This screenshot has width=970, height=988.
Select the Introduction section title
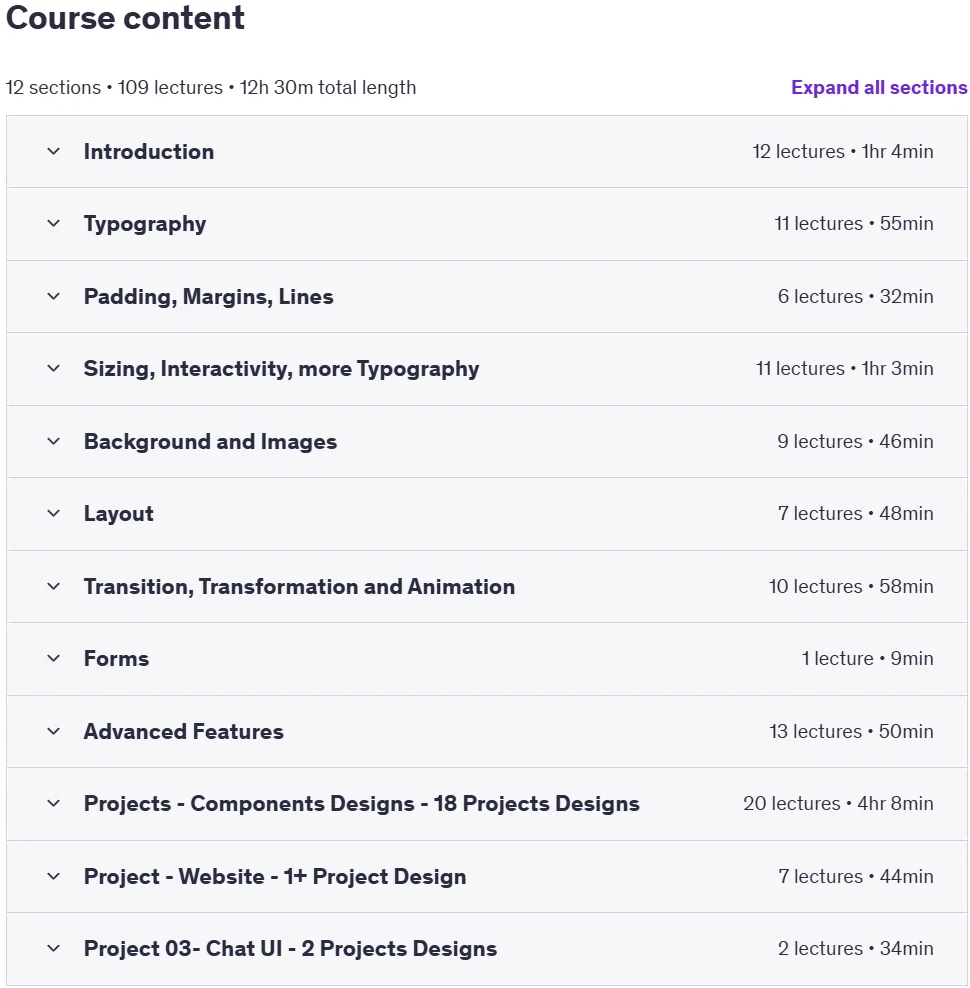[149, 151]
